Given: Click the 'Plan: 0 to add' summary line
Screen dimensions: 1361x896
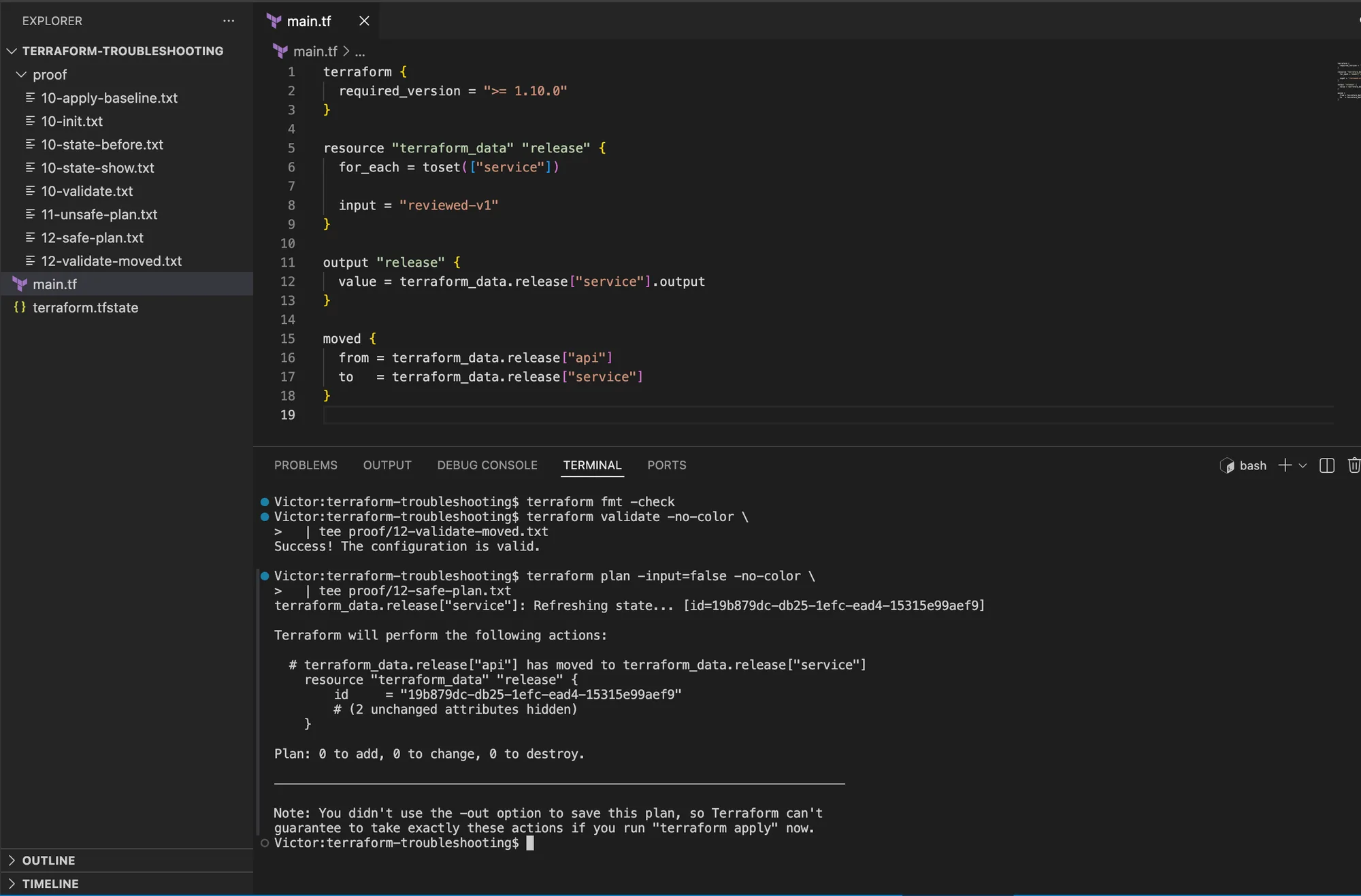Looking at the screenshot, I should (429, 754).
